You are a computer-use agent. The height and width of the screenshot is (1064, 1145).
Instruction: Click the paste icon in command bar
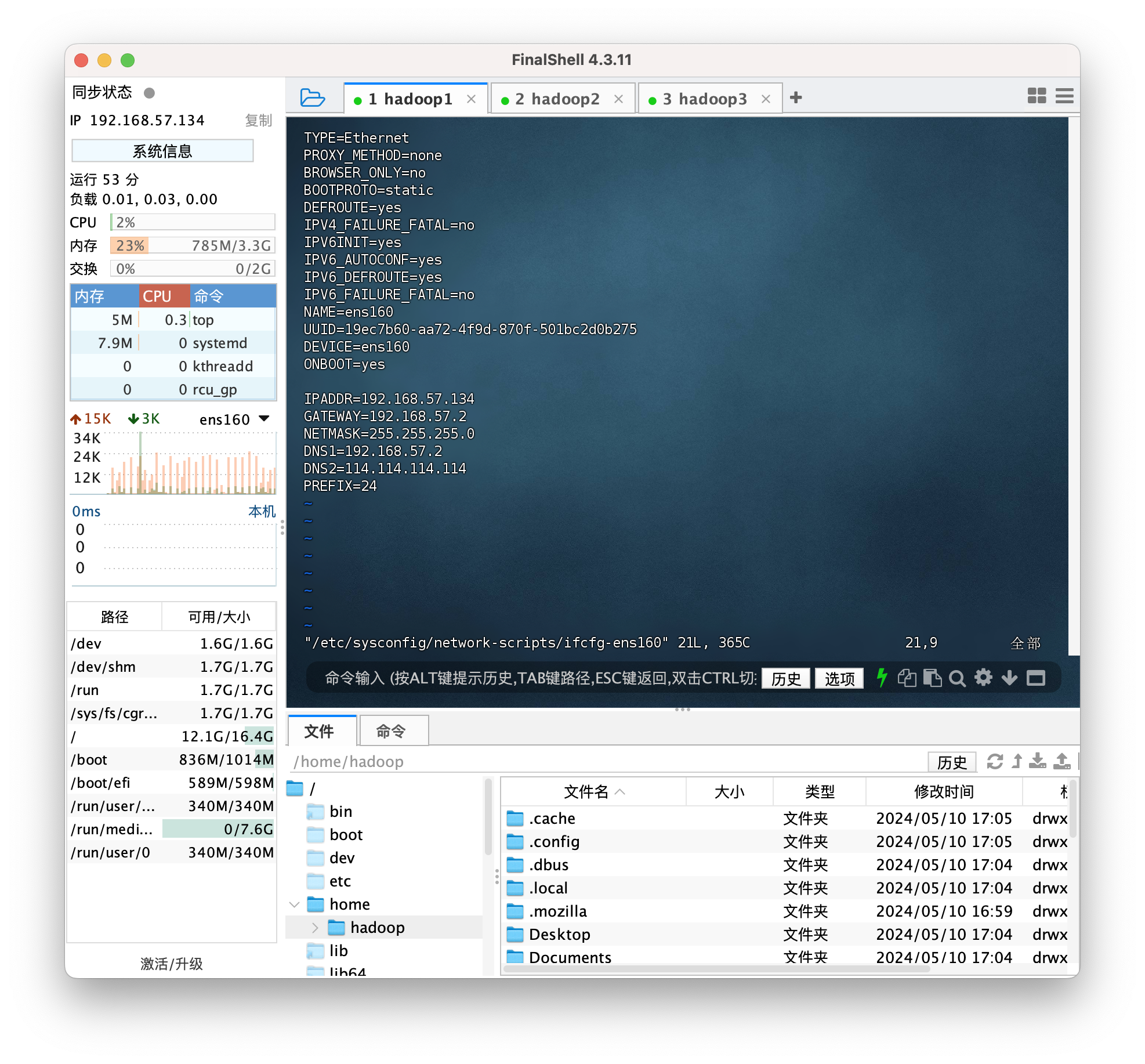[932, 678]
